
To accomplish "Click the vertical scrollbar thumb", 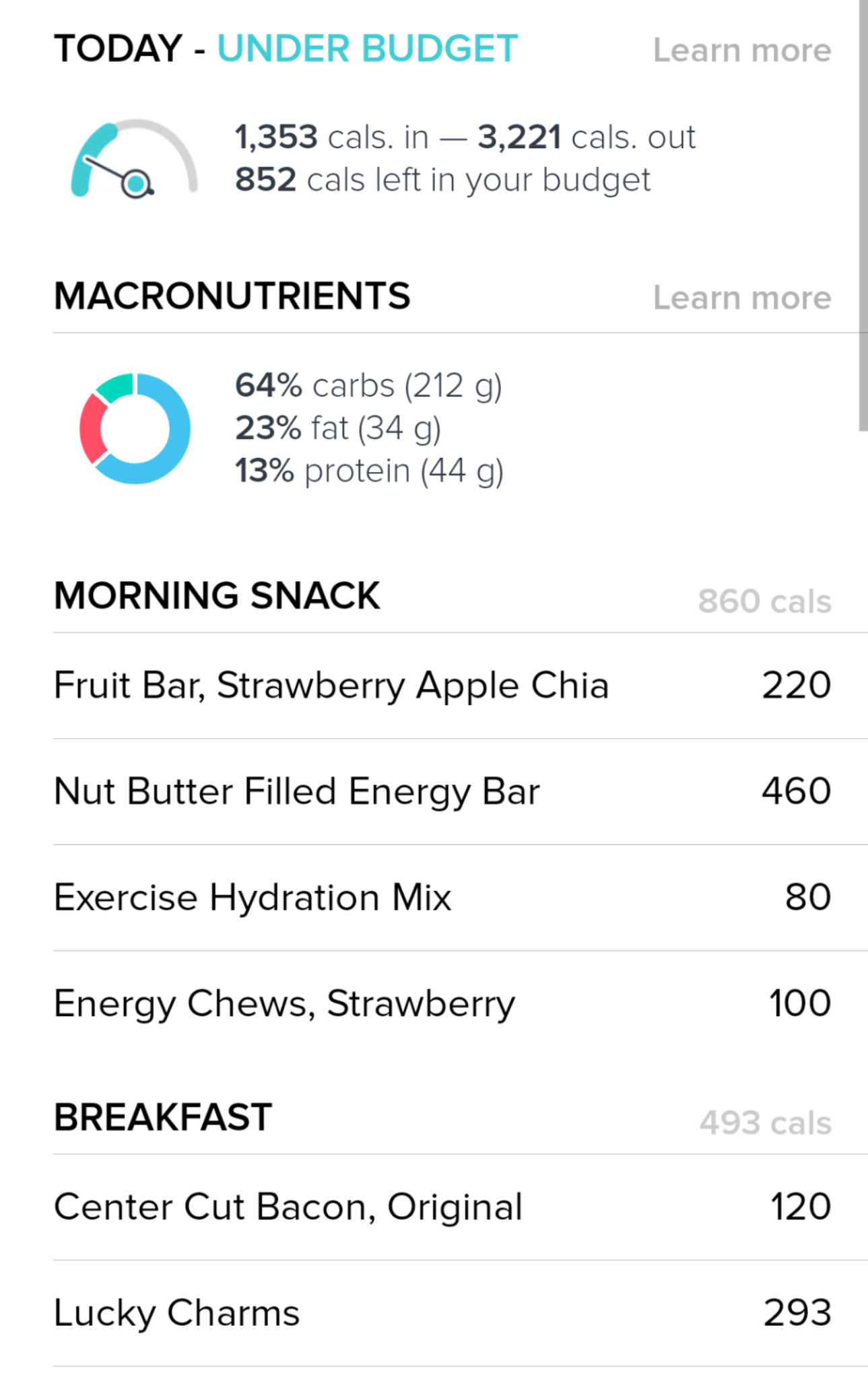I will [x=863, y=215].
